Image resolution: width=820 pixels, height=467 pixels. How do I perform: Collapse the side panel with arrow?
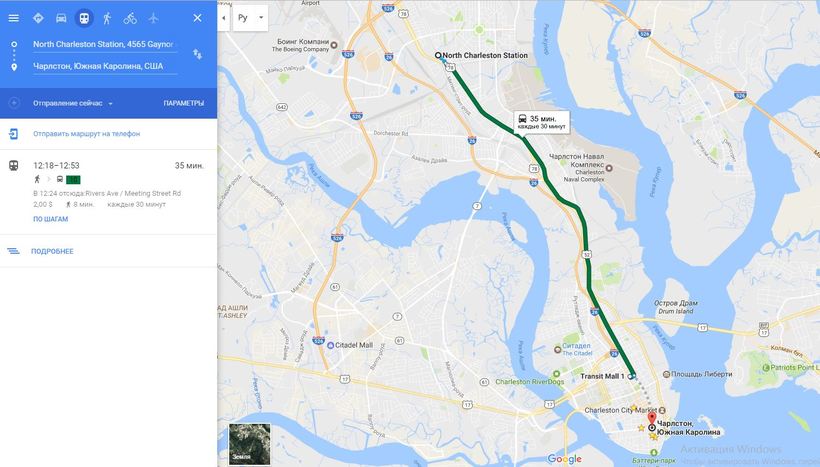click(223, 18)
